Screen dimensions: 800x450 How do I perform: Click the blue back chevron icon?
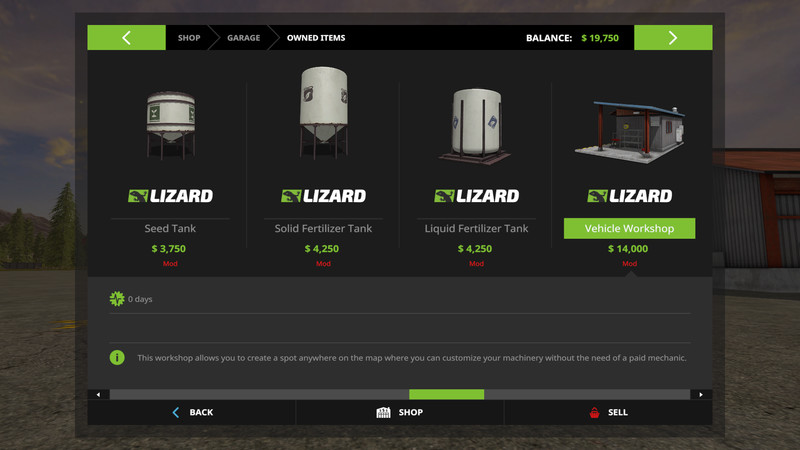(x=176, y=412)
